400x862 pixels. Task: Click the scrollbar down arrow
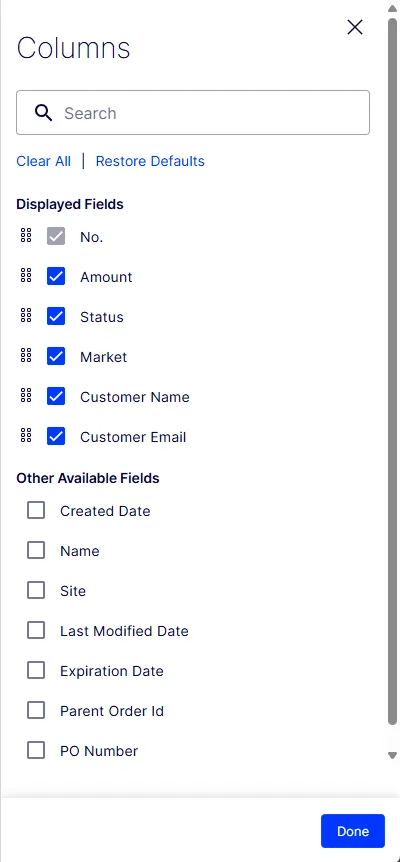coord(392,755)
